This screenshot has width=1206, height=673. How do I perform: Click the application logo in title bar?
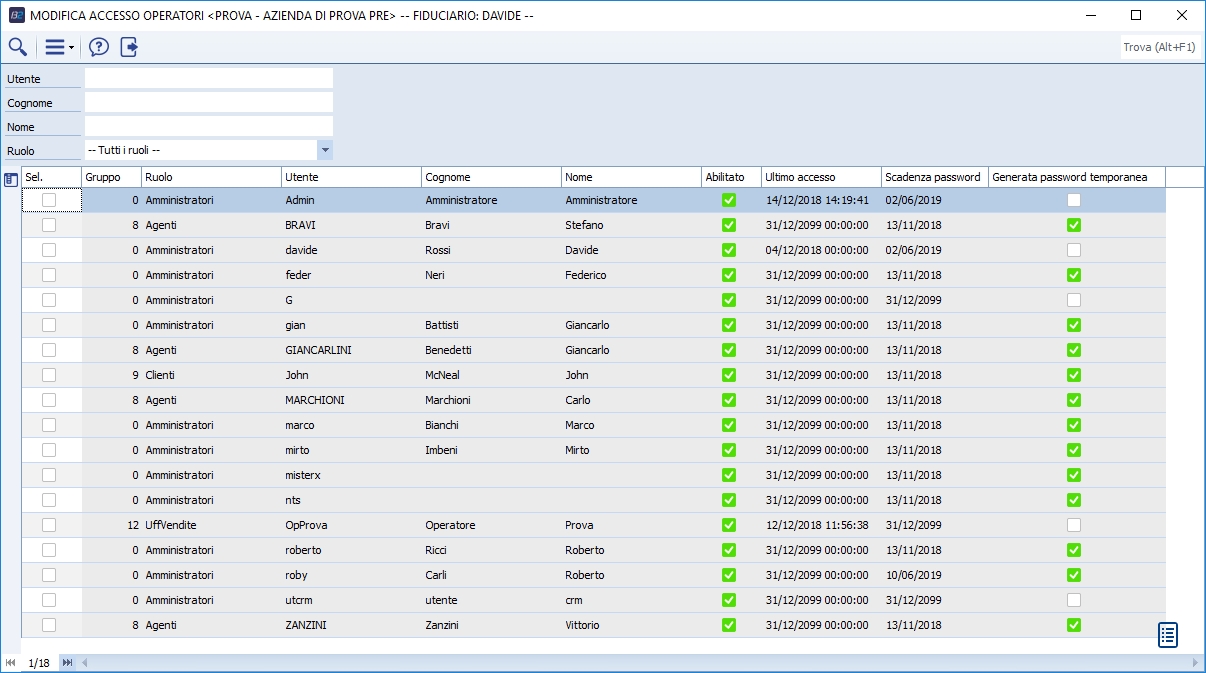(16, 15)
